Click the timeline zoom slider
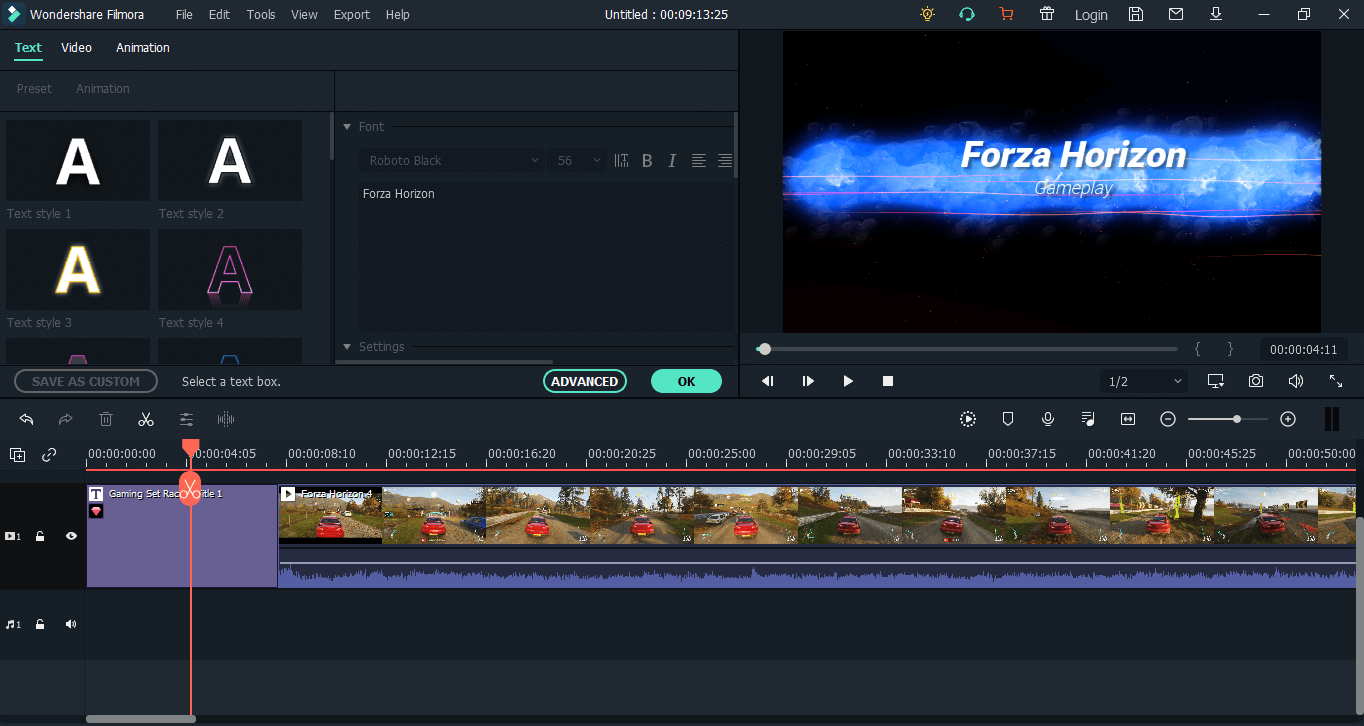 click(x=1228, y=419)
